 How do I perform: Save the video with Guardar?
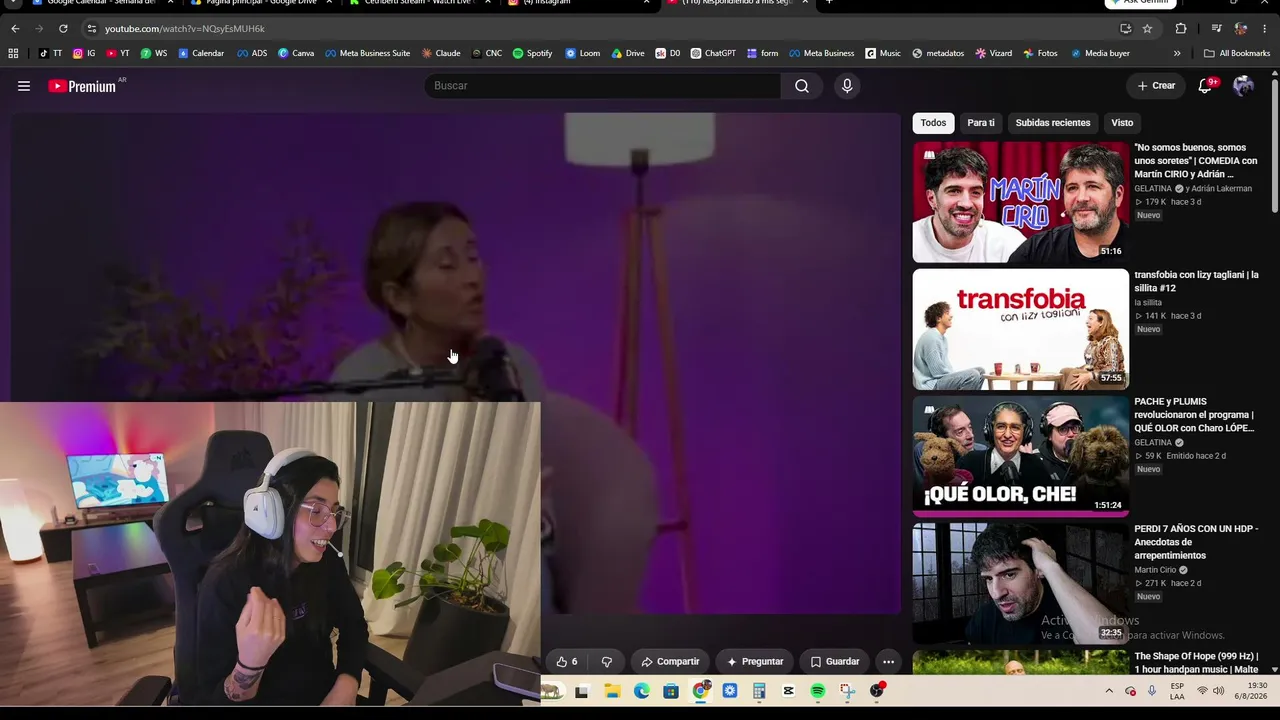[834, 662]
